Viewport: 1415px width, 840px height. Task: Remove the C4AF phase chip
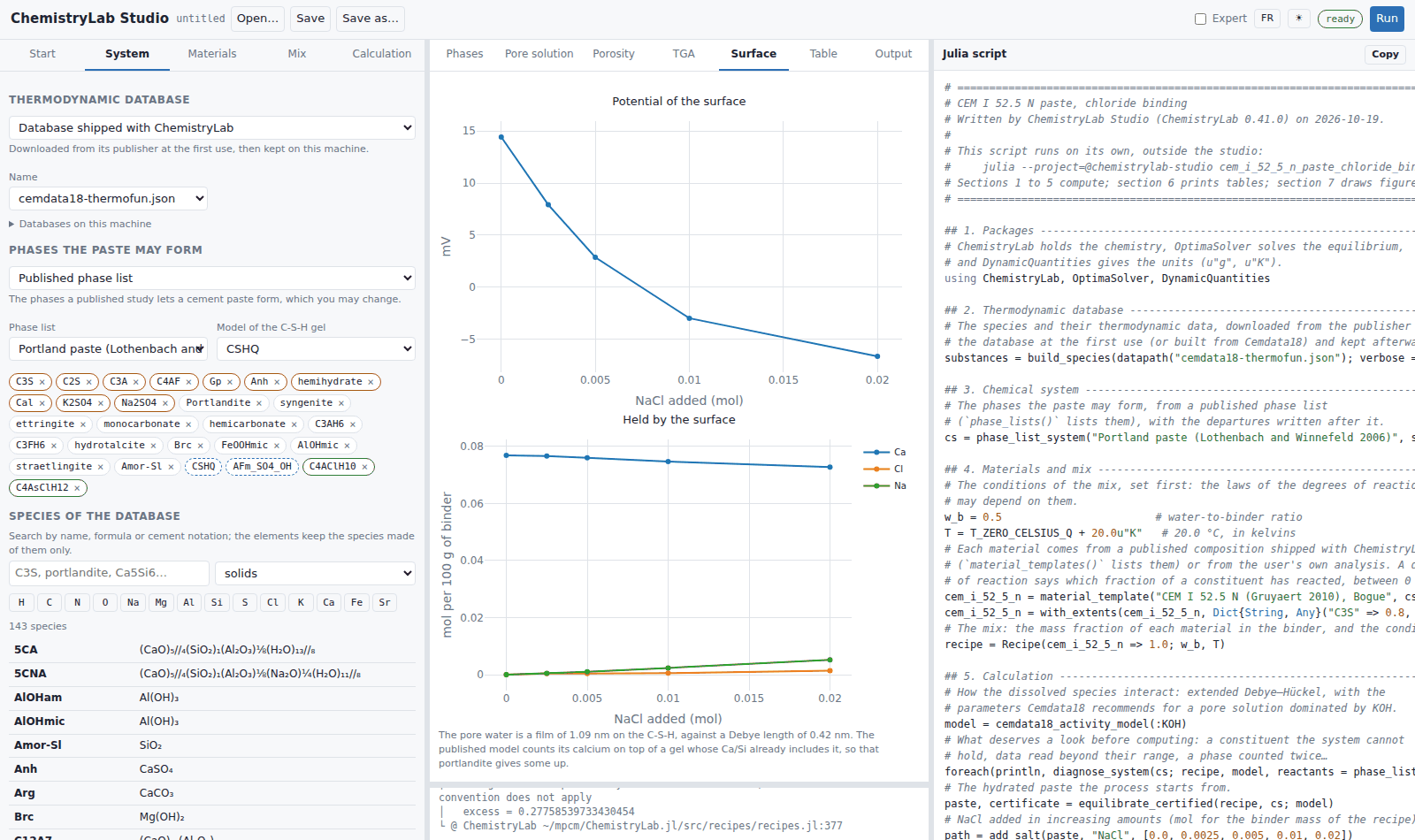point(188,382)
